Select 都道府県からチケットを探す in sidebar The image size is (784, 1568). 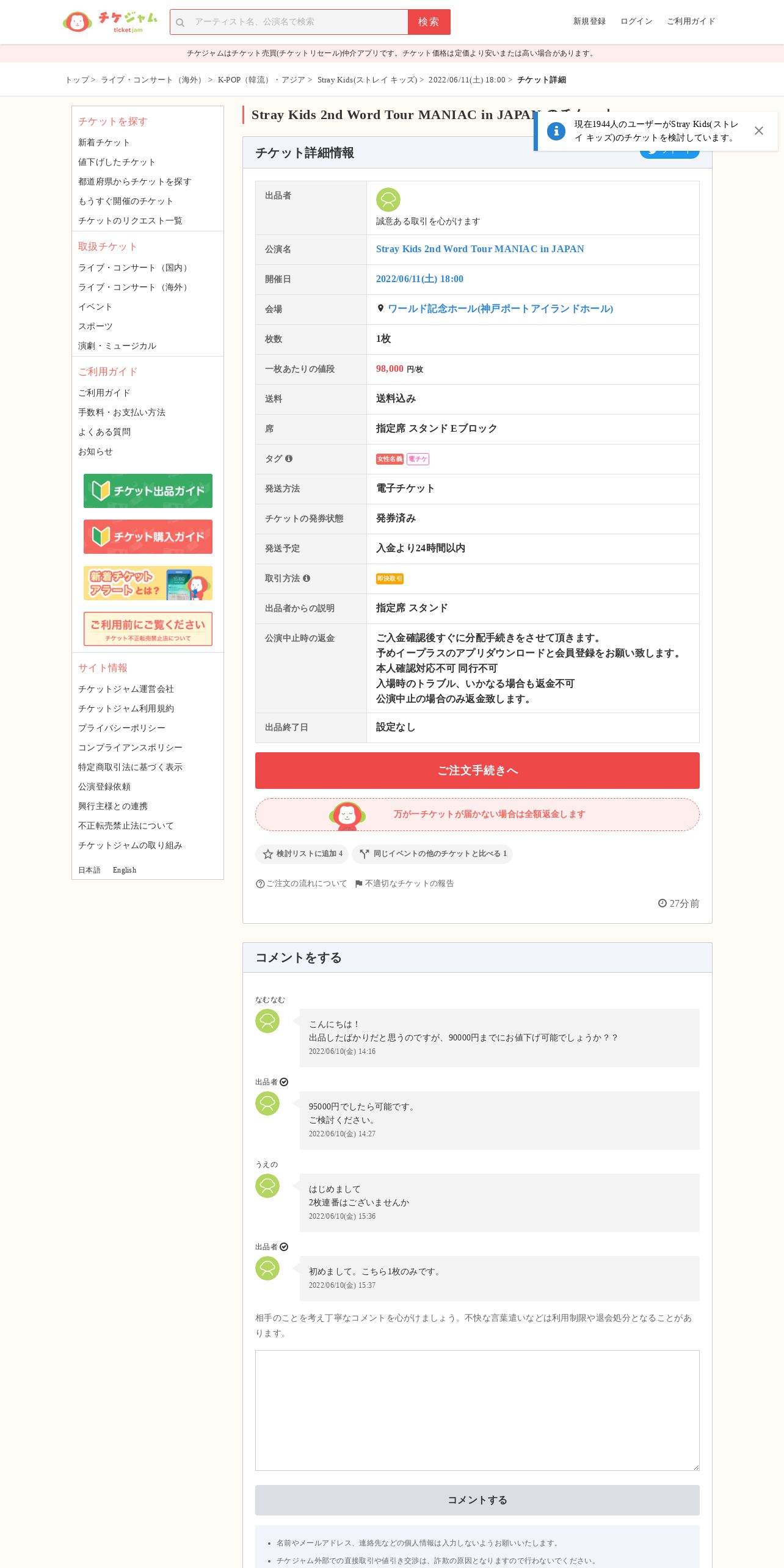coord(135,181)
